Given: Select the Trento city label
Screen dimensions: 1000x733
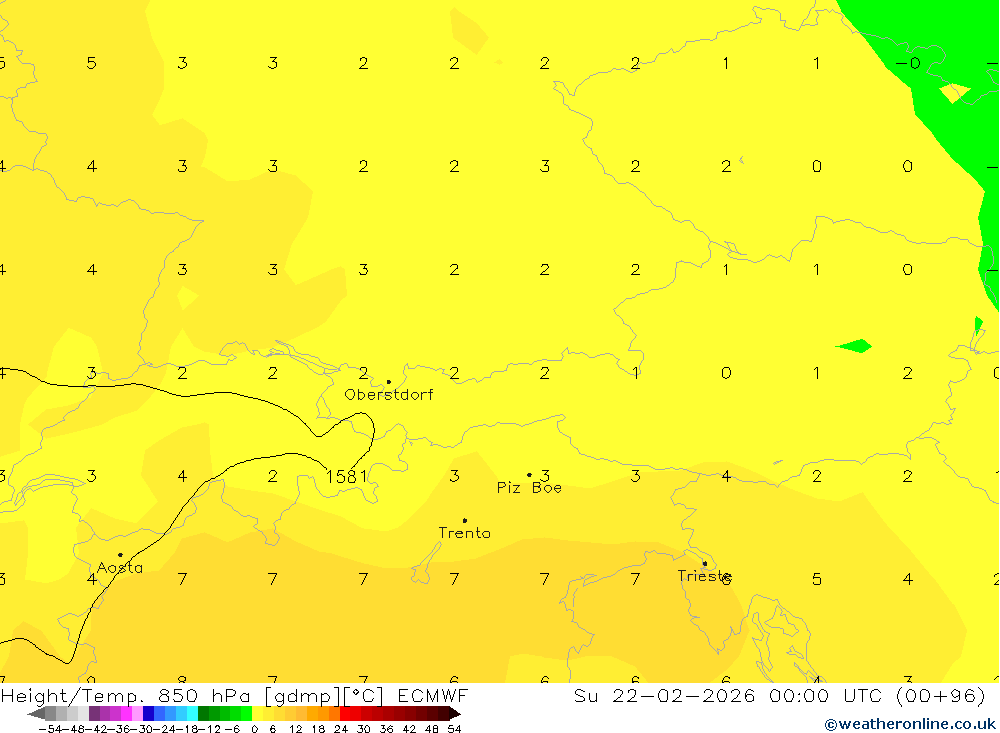Looking at the screenshot, I should pyautogui.click(x=465, y=533).
